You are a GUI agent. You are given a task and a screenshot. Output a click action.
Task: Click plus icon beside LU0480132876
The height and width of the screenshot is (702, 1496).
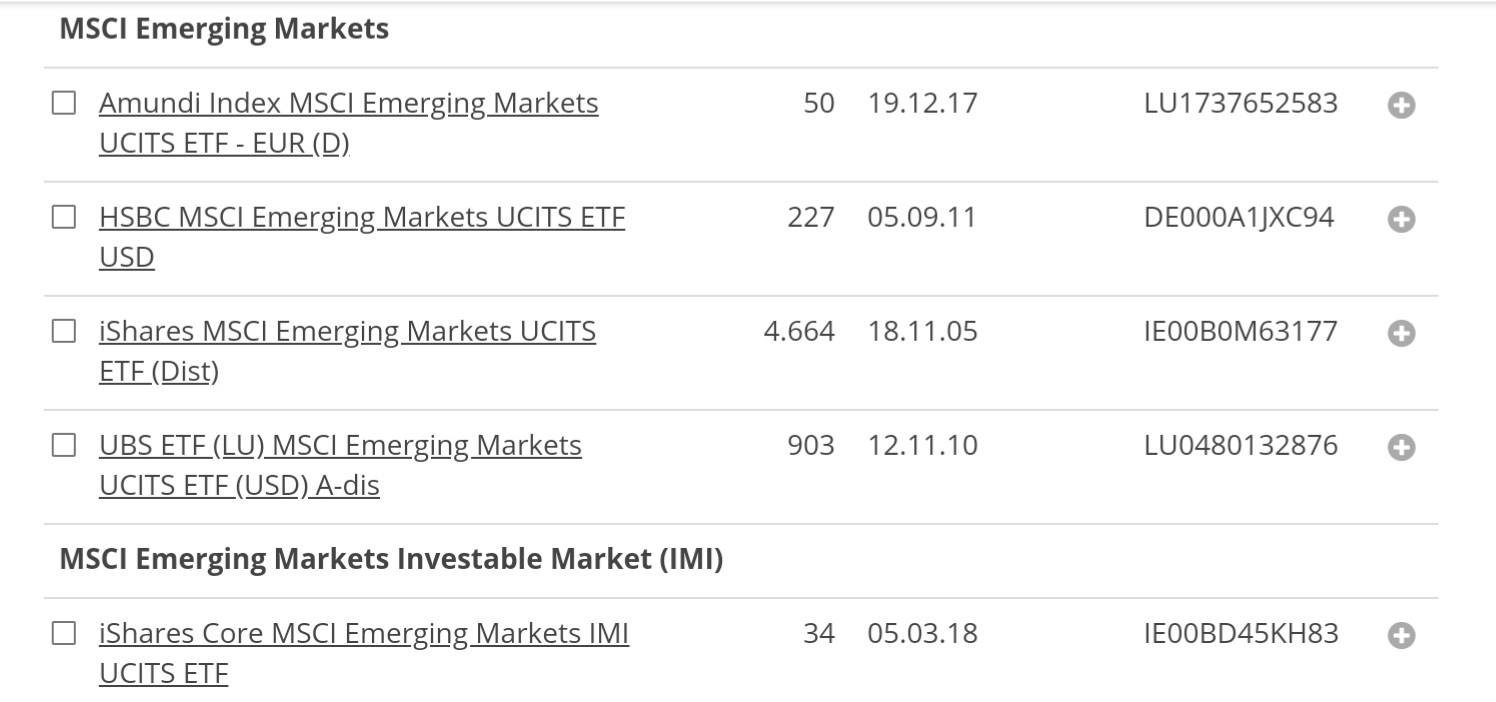point(1401,447)
